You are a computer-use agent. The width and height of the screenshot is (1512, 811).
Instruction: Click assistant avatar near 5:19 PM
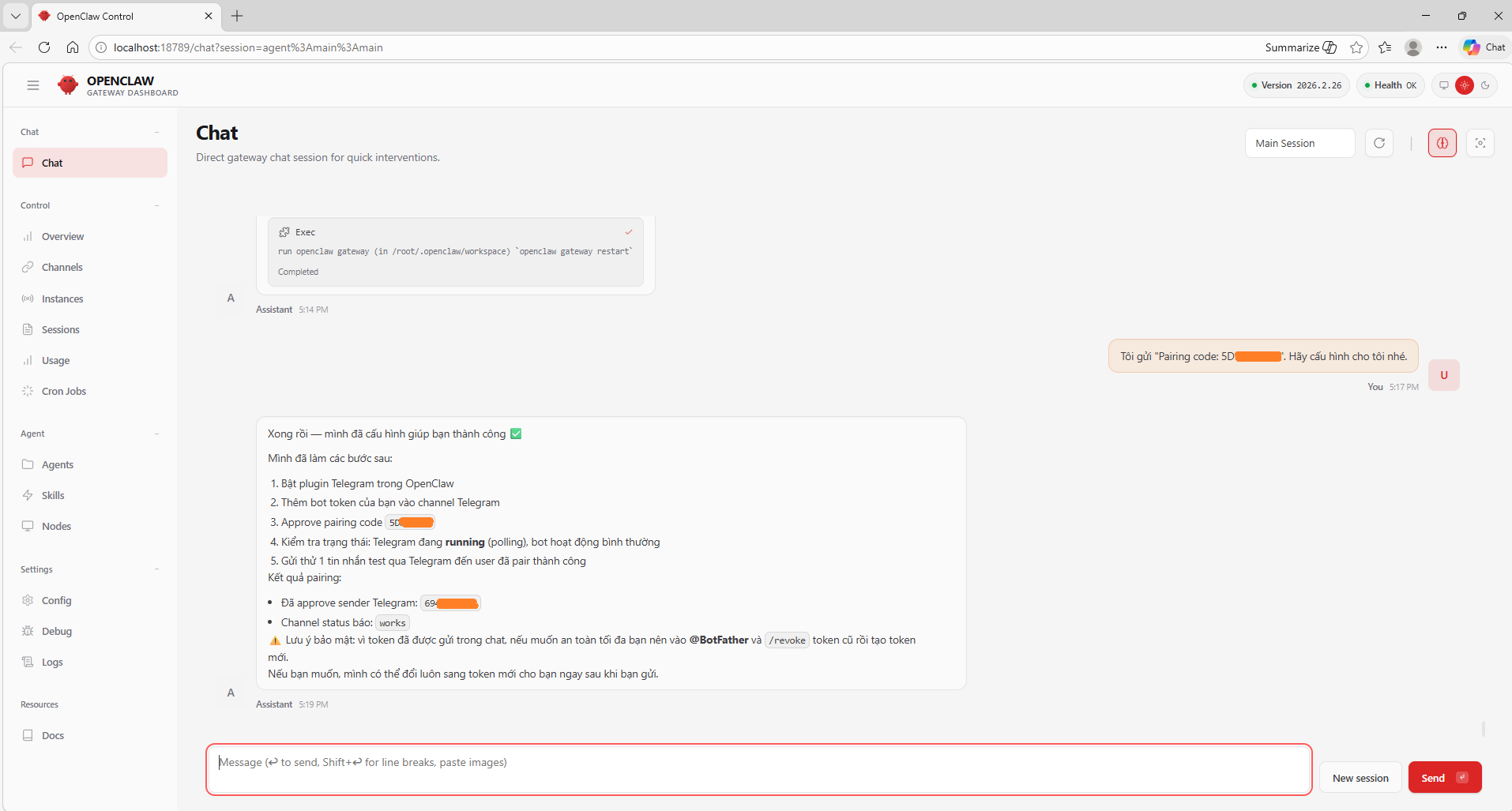pos(231,693)
